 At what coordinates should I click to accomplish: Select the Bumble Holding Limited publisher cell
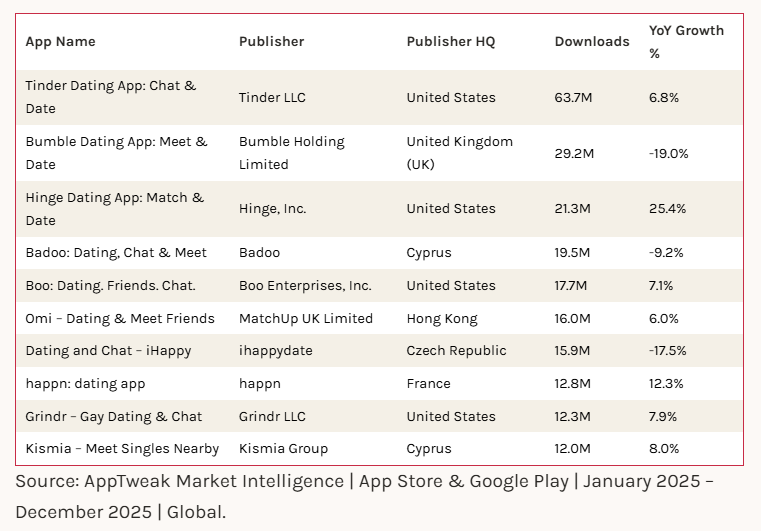[291, 153]
